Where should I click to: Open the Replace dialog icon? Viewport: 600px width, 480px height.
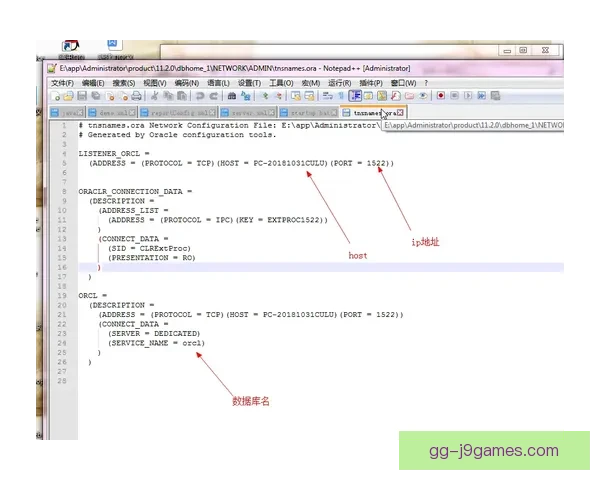tap(246, 96)
